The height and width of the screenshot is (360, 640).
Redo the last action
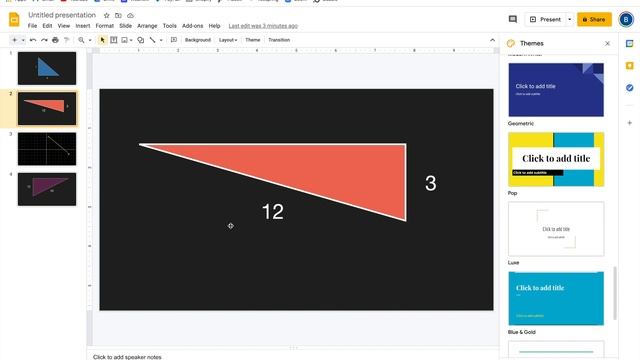44,40
